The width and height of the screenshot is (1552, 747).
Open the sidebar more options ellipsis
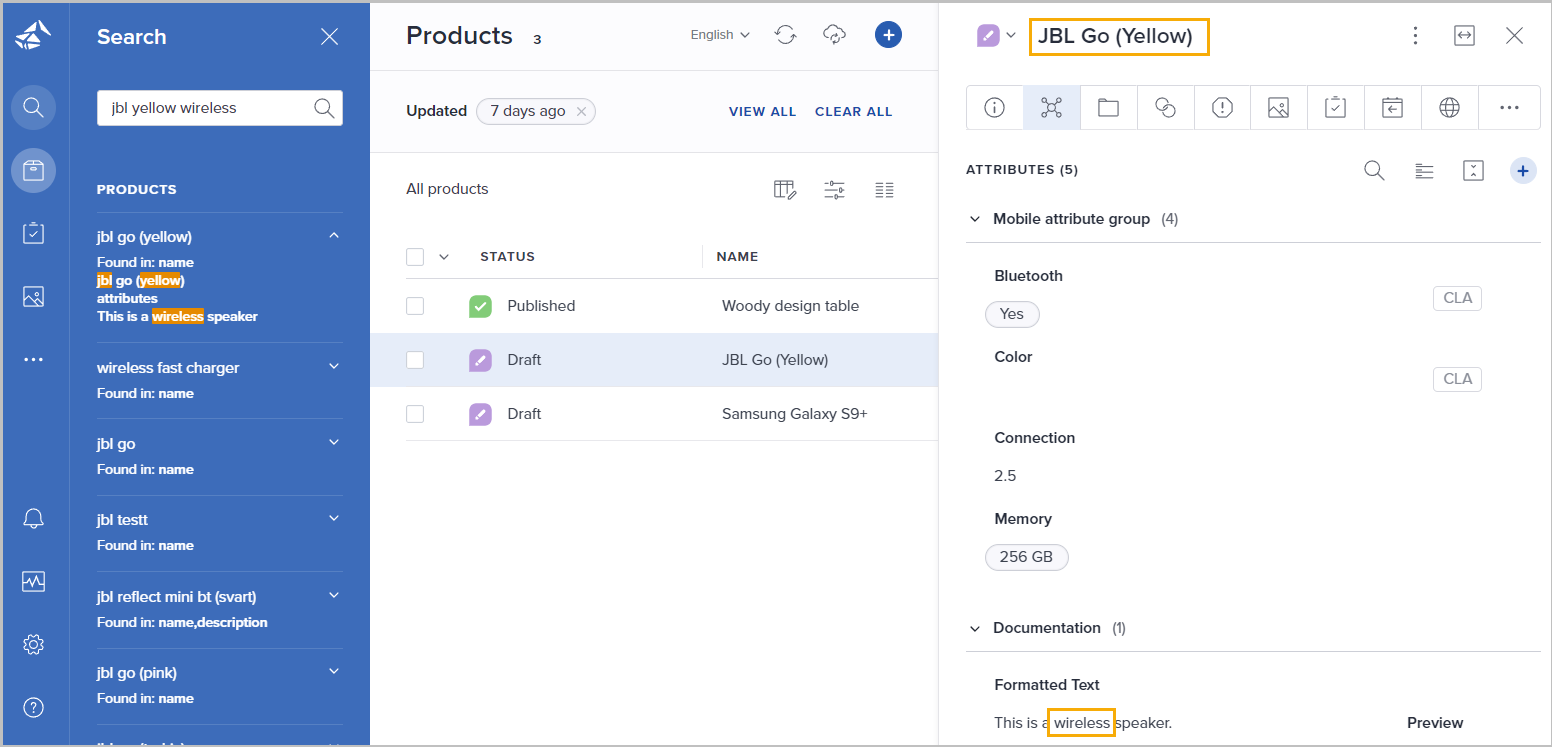pyautogui.click(x=33, y=359)
